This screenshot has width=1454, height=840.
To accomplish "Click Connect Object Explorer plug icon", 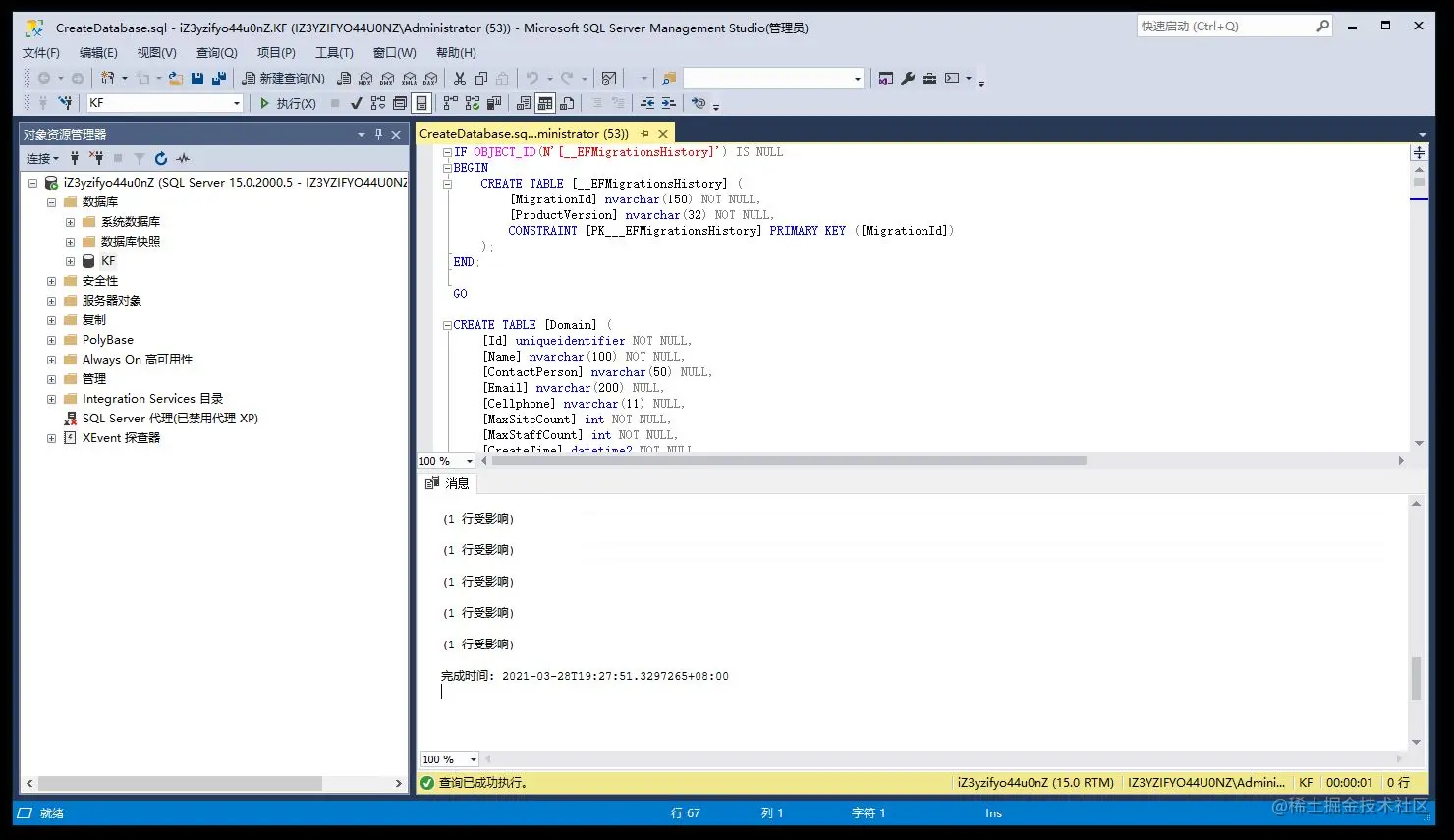I will [x=75, y=158].
